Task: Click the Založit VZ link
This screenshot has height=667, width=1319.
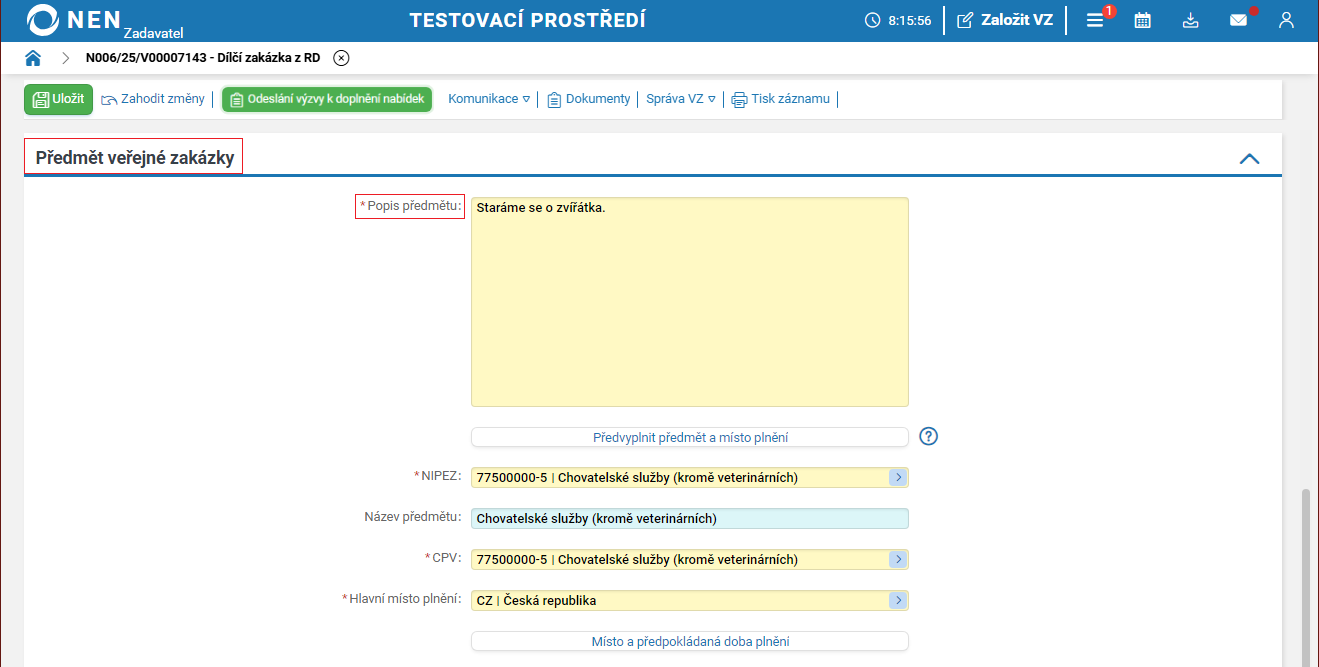Action: tap(1004, 20)
